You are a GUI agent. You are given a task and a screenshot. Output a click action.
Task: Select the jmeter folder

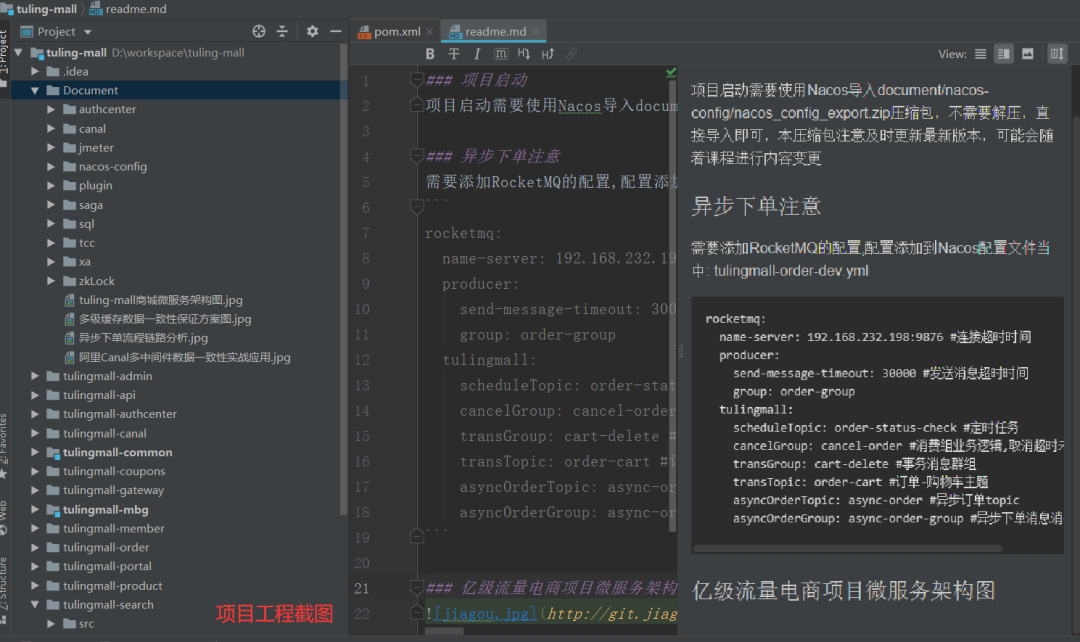96,147
